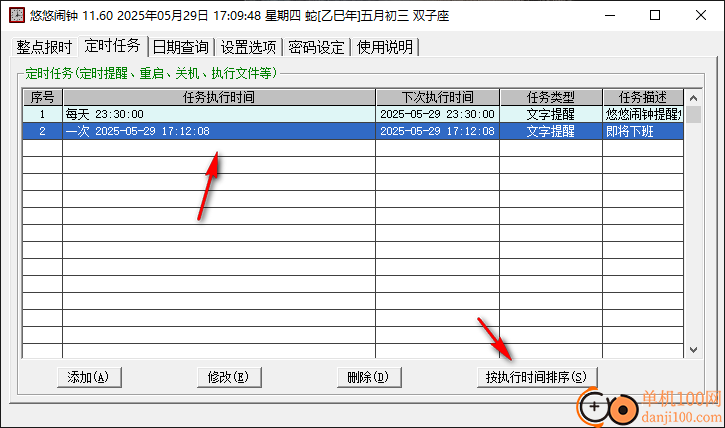Click 文字提醒 type cell in row 2
The image size is (725, 428).
551,131
